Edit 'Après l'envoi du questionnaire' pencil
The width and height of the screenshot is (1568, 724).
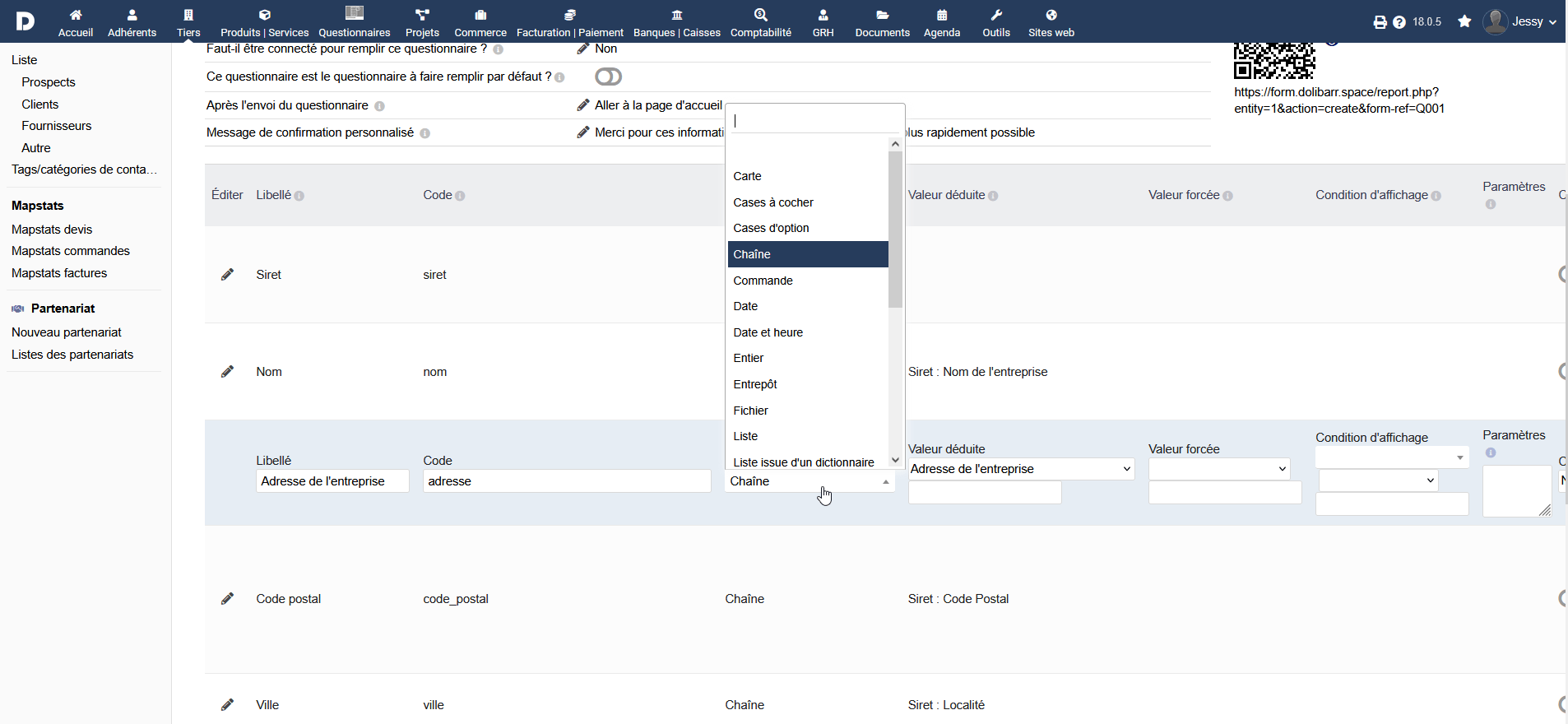click(x=583, y=104)
